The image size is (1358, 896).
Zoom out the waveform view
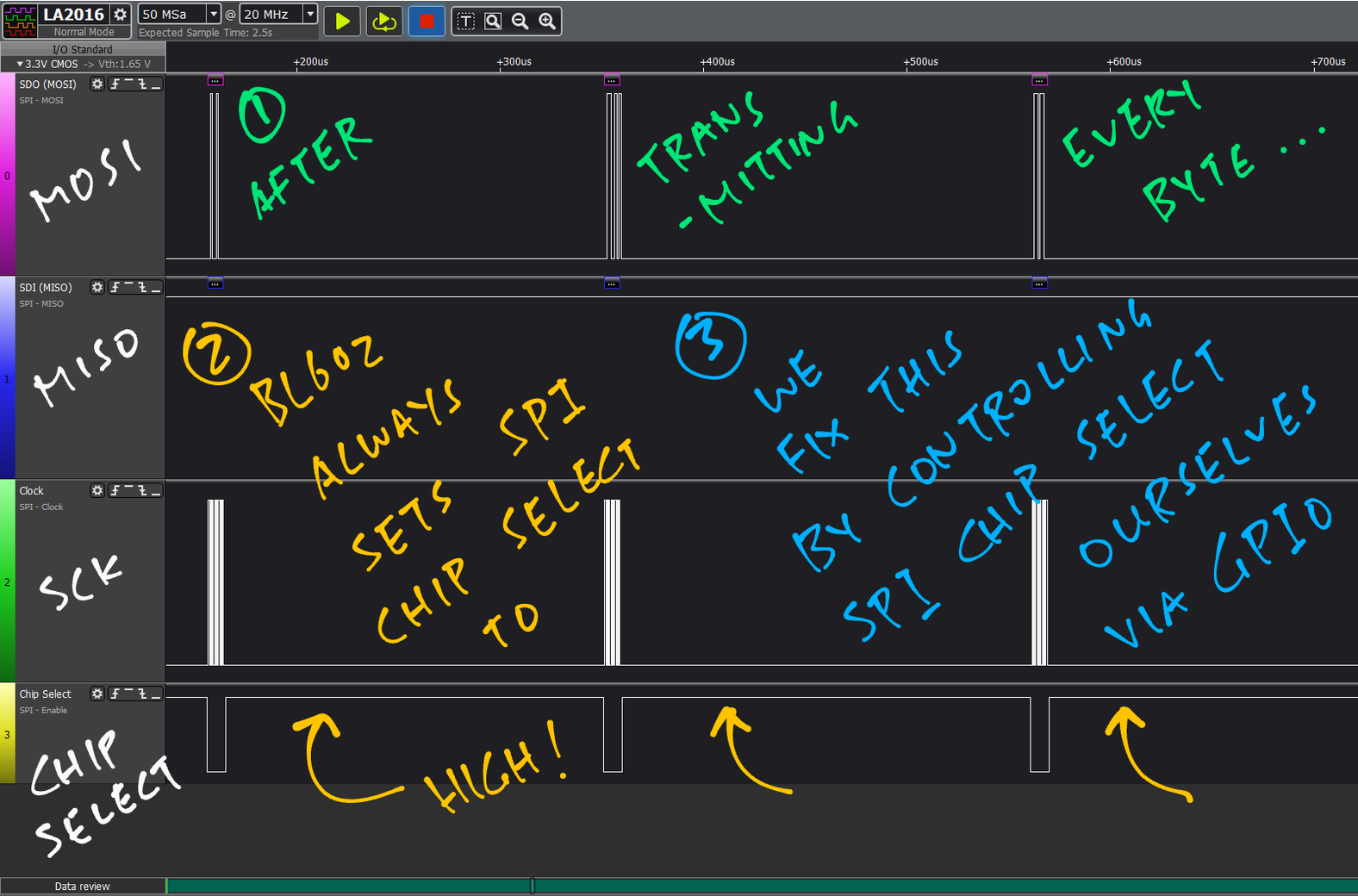[520, 21]
